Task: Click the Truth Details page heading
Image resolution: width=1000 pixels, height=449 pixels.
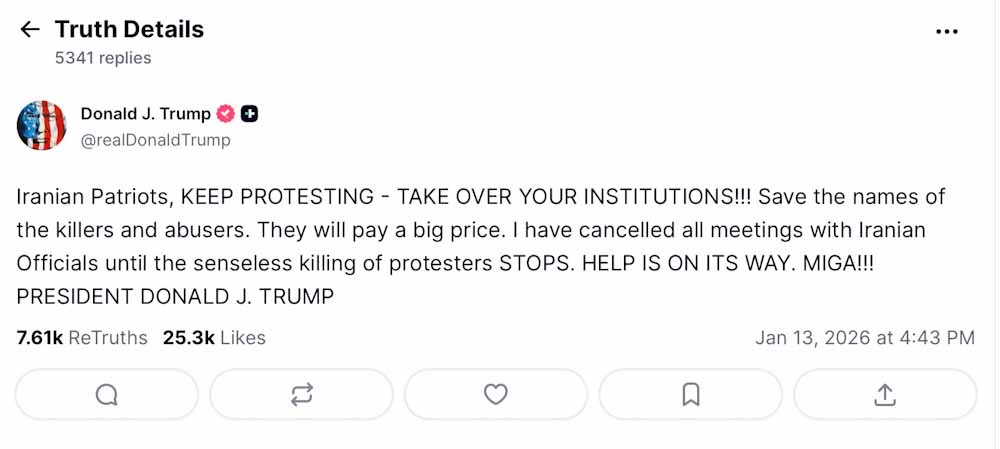Action: pyautogui.click(x=129, y=30)
